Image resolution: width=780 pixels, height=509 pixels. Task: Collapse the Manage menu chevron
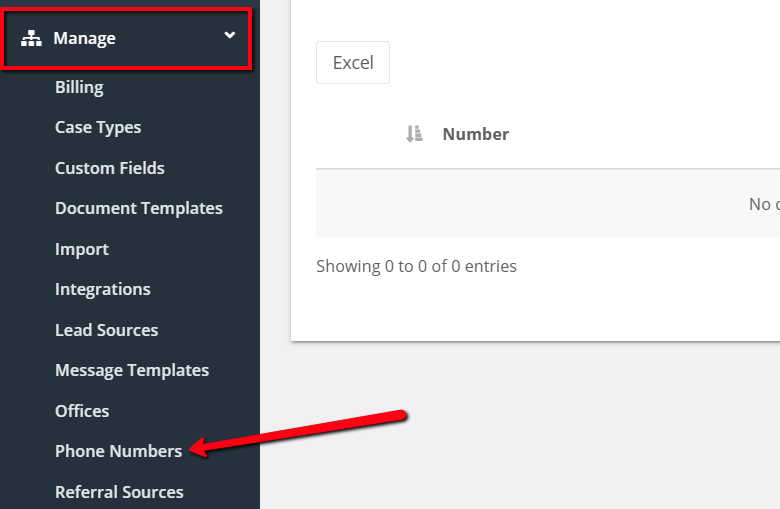tap(229, 35)
